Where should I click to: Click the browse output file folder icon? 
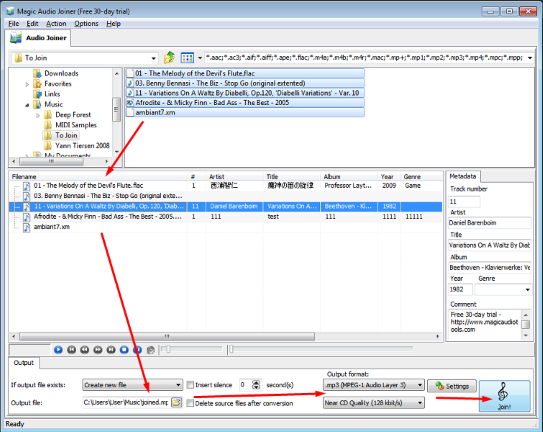click(177, 402)
